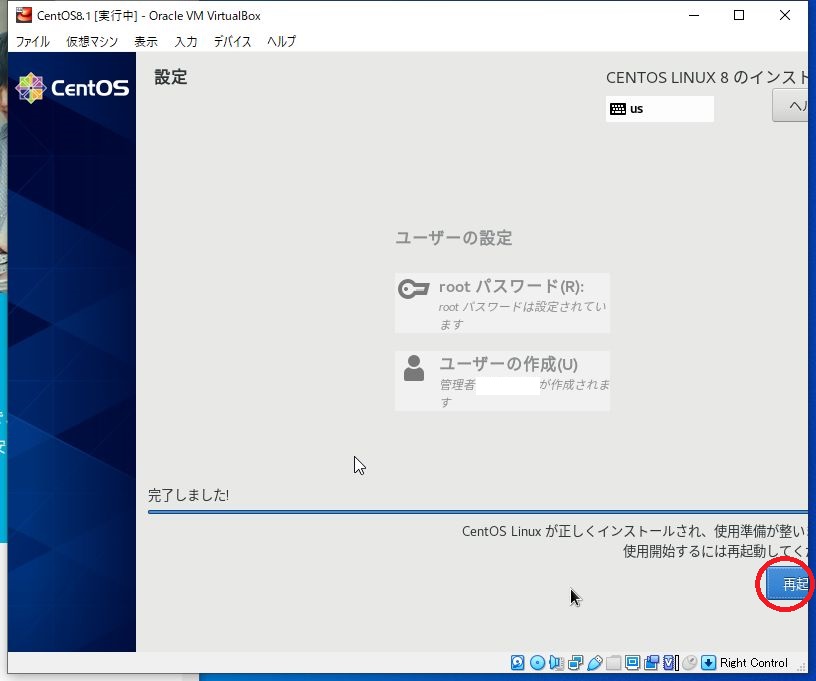Open the hard disk activity indicator

(x=517, y=662)
